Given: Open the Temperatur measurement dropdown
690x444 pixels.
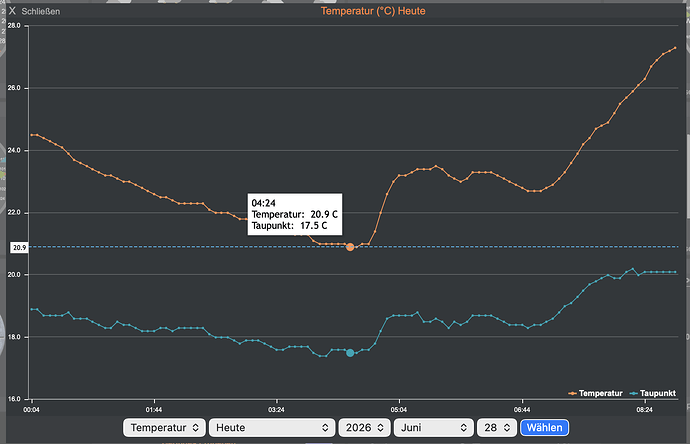Looking at the screenshot, I should [164, 427].
